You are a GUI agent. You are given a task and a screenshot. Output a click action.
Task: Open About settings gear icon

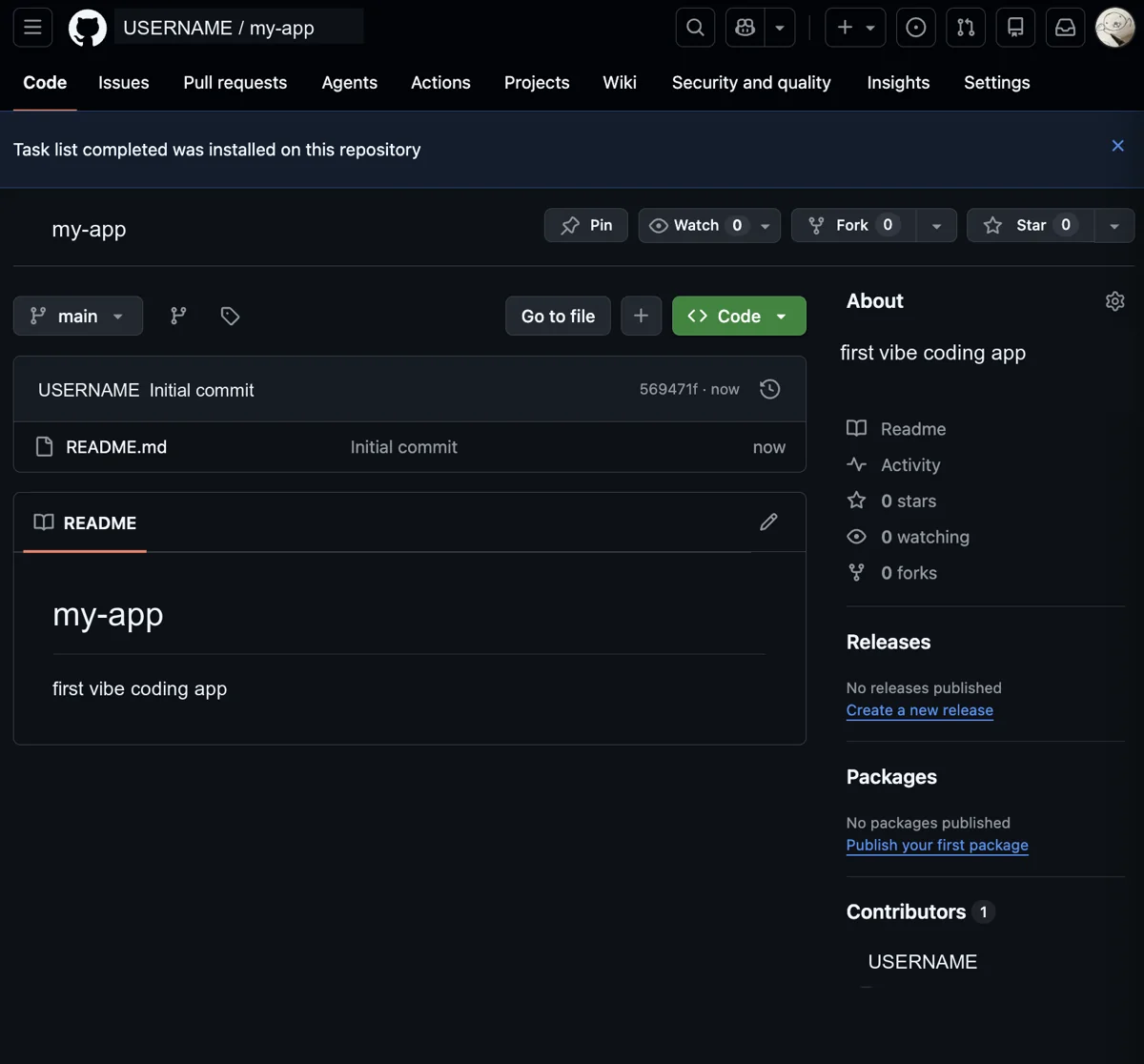(1114, 301)
